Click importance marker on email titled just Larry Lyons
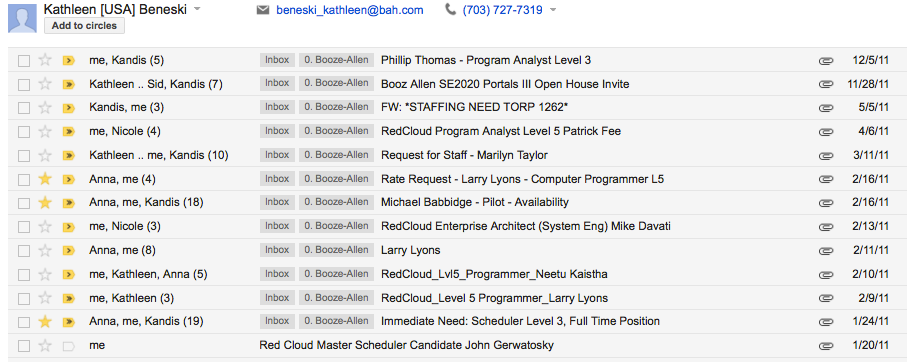This screenshot has height=362, width=907. click(69, 250)
